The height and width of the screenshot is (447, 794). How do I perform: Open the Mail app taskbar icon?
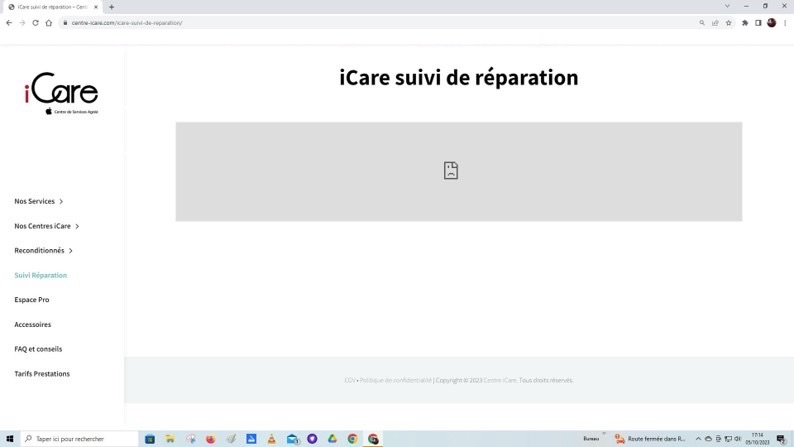tap(292, 439)
